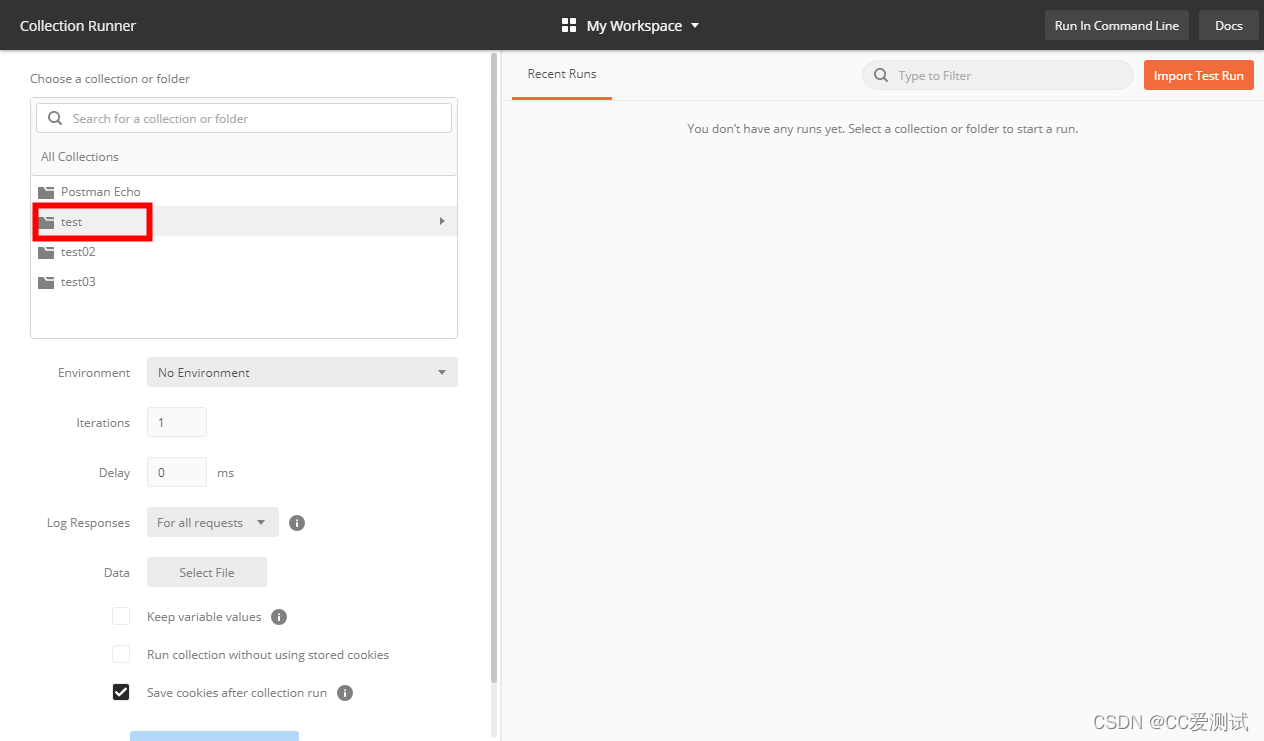The height and width of the screenshot is (741, 1264).
Task: Click the Delay input field
Action: [177, 472]
